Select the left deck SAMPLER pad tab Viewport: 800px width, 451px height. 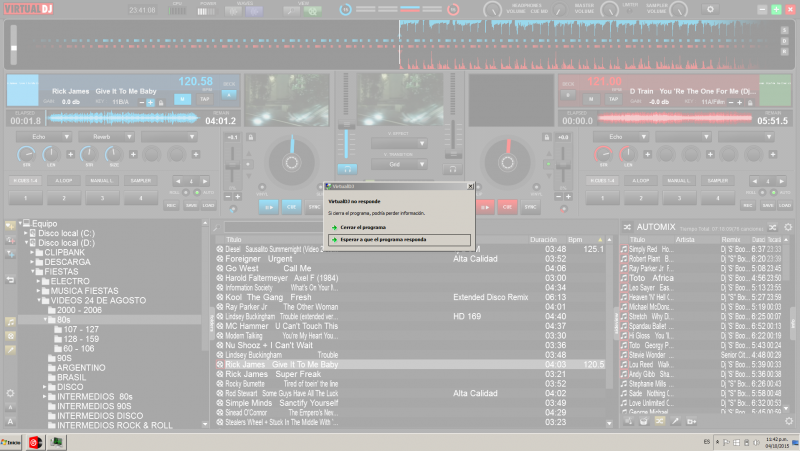pos(141,180)
